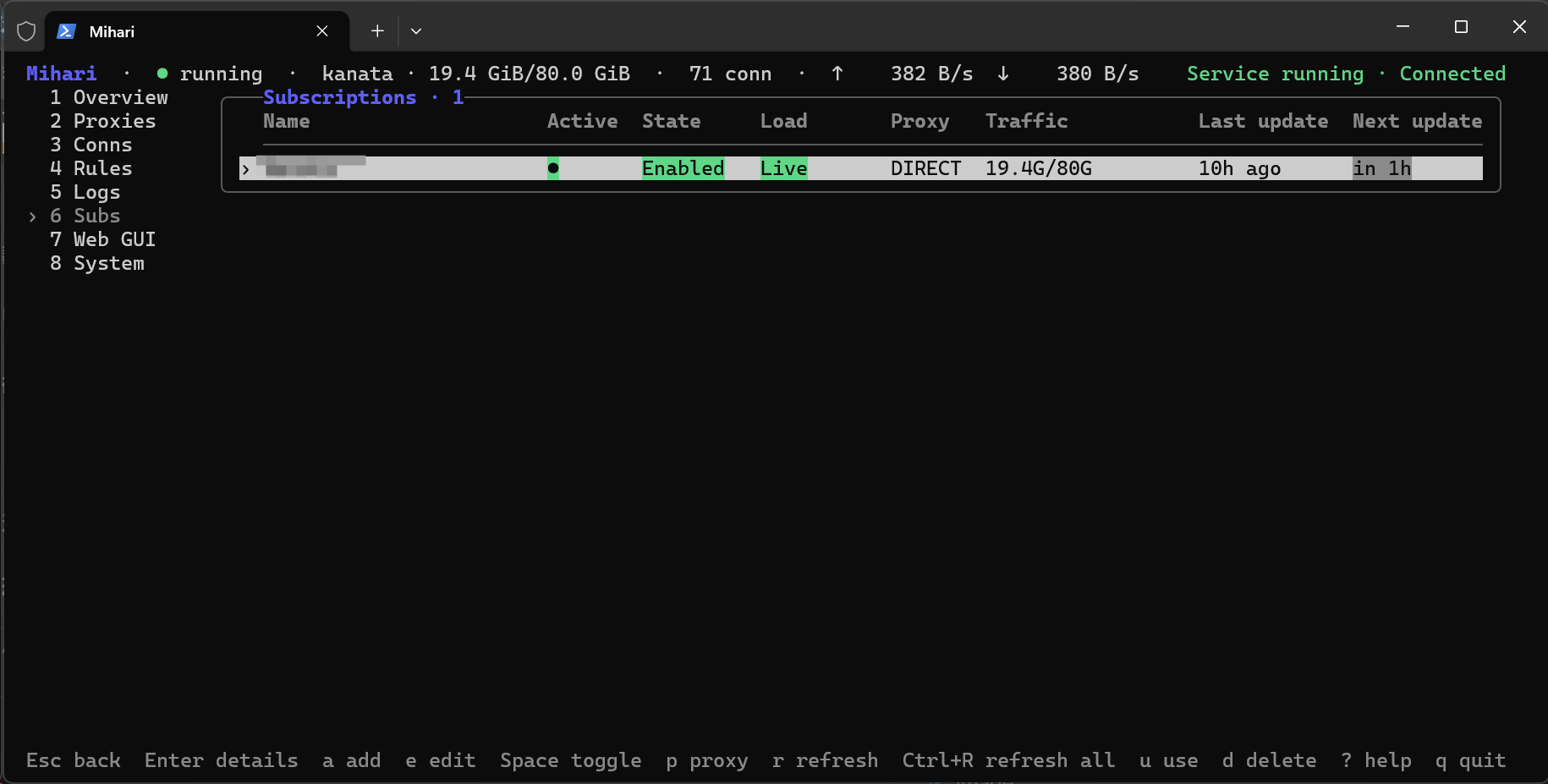Click the u use hint
The height and width of the screenshot is (784, 1548).
(1169, 760)
